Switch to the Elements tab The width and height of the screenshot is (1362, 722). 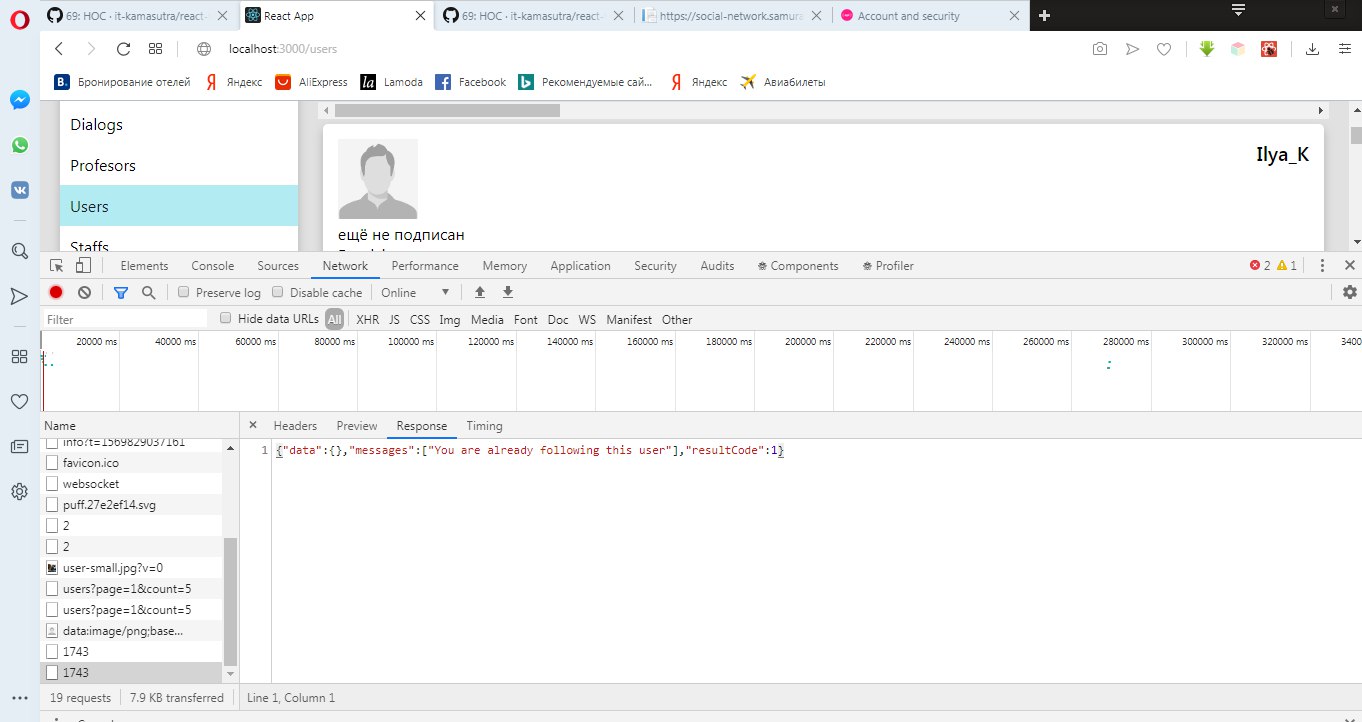144,266
